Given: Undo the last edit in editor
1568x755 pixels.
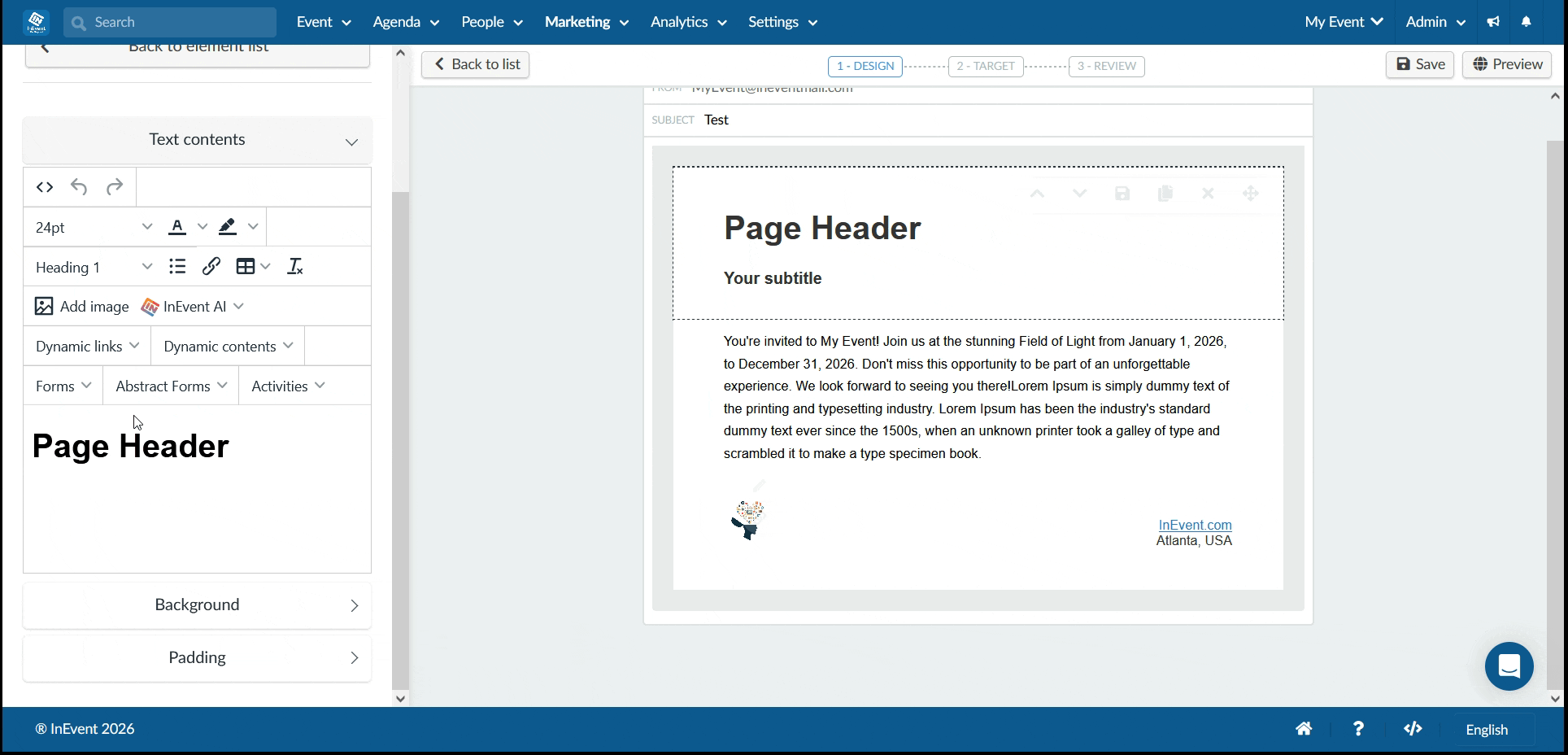Looking at the screenshot, I should (79, 187).
